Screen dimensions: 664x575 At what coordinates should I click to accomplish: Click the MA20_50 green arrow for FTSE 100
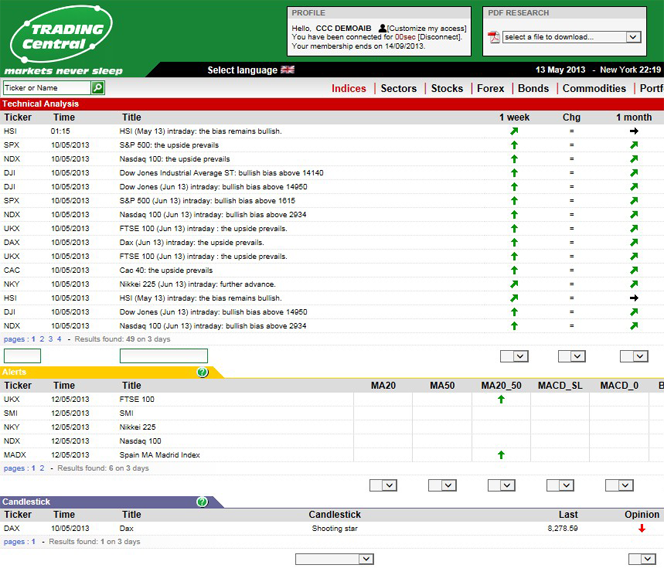[x=501, y=399]
